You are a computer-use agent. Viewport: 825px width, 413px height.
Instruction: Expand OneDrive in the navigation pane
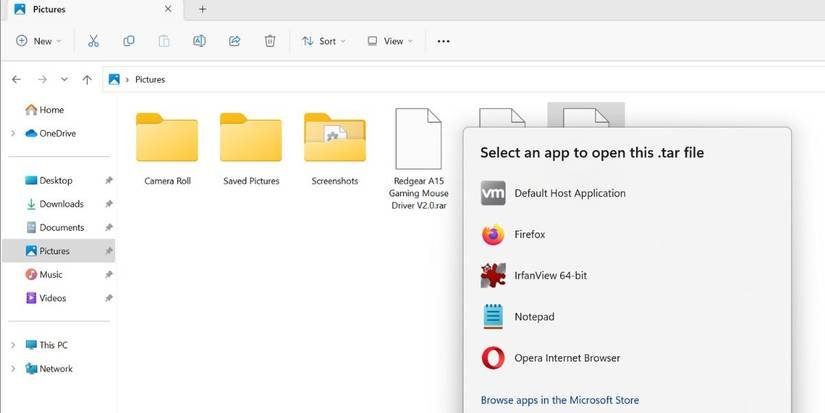click(12, 133)
